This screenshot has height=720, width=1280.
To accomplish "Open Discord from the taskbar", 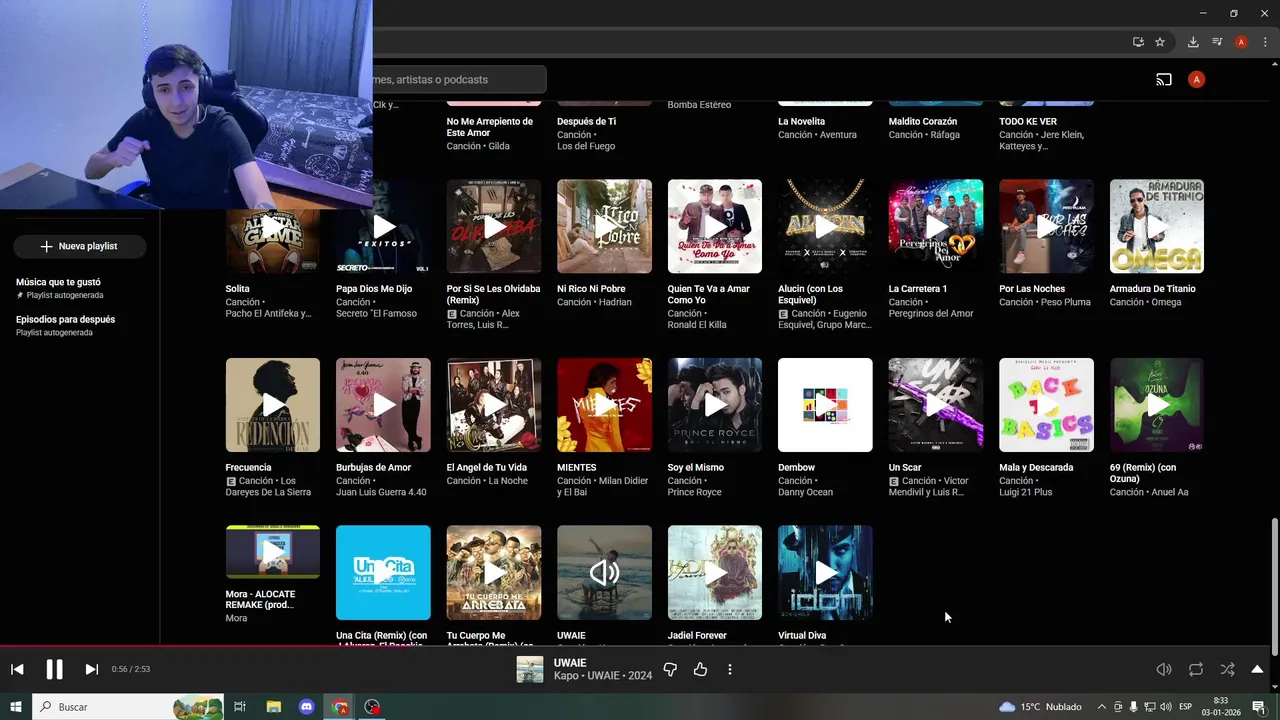I will coord(307,707).
